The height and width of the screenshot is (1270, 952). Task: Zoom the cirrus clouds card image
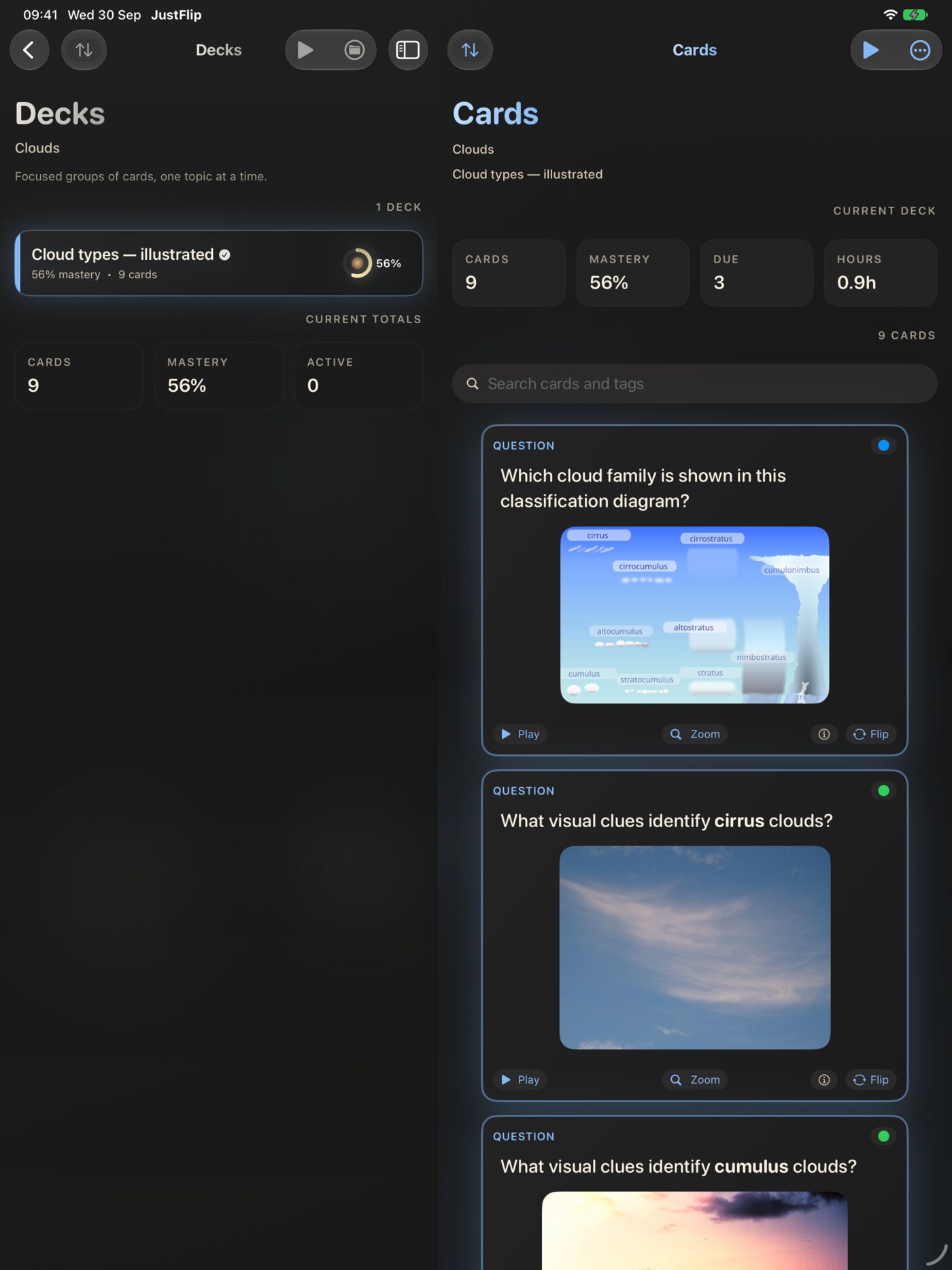695,1080
